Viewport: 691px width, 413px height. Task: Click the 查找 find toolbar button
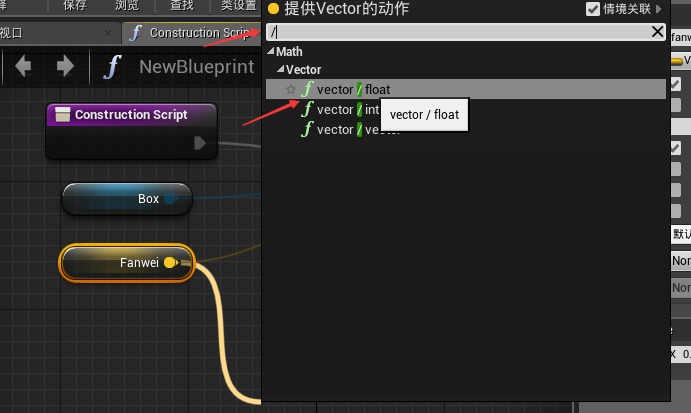point(182,5)
